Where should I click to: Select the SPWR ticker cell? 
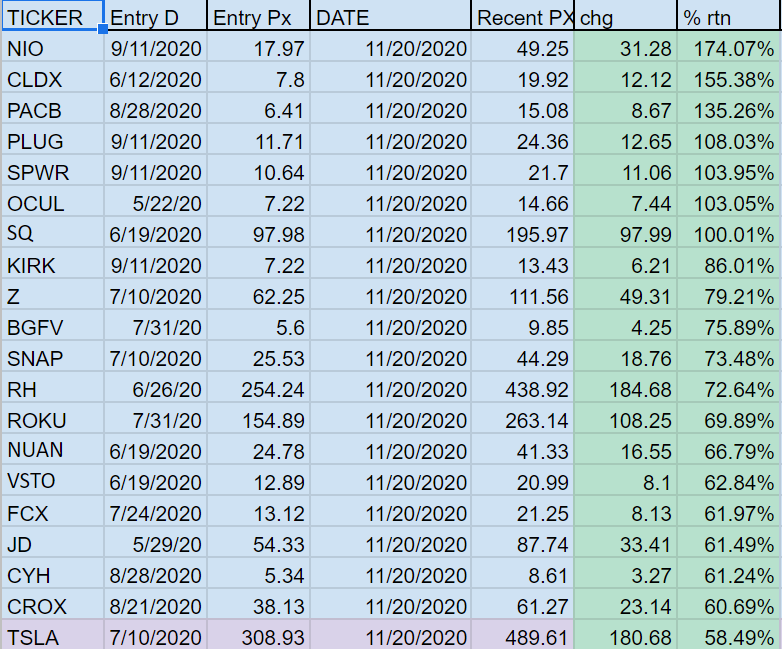point(52,171)
